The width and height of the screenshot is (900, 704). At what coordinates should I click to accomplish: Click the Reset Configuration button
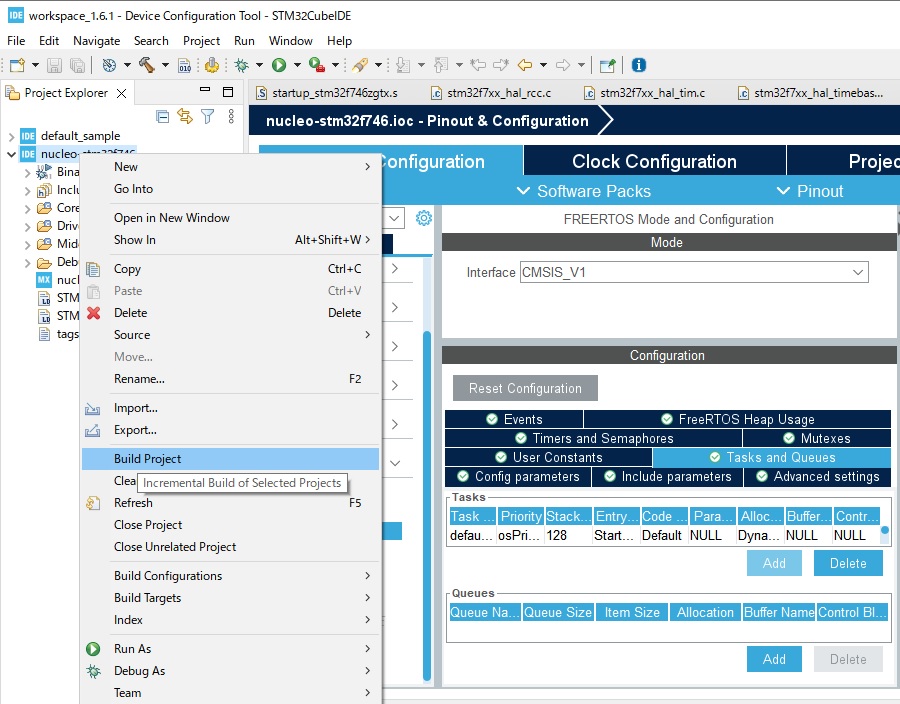(525, 388)
